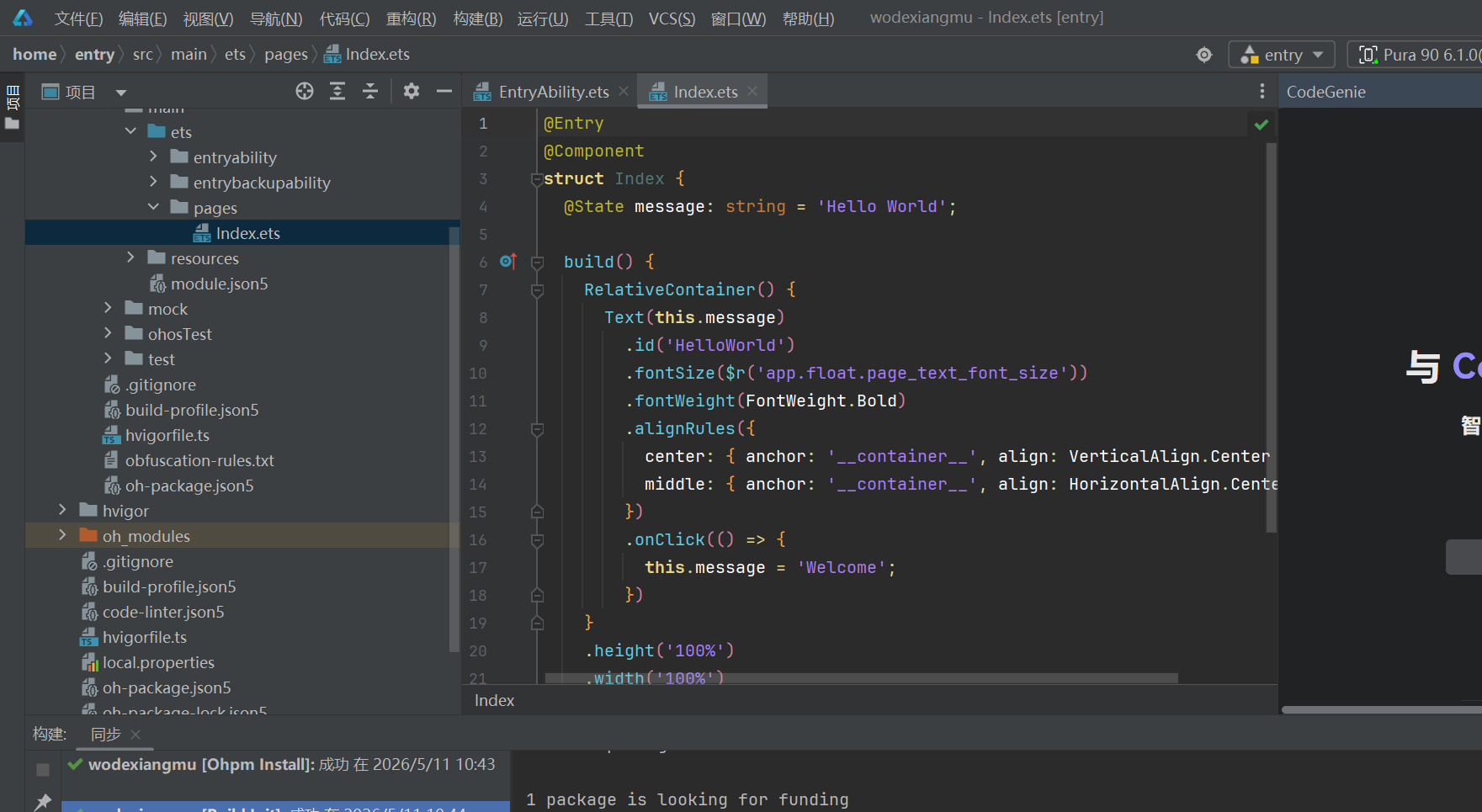Viewport: 1482px width, 812px height.
Task: Open the 构建(B) menu
Action: 477,19
